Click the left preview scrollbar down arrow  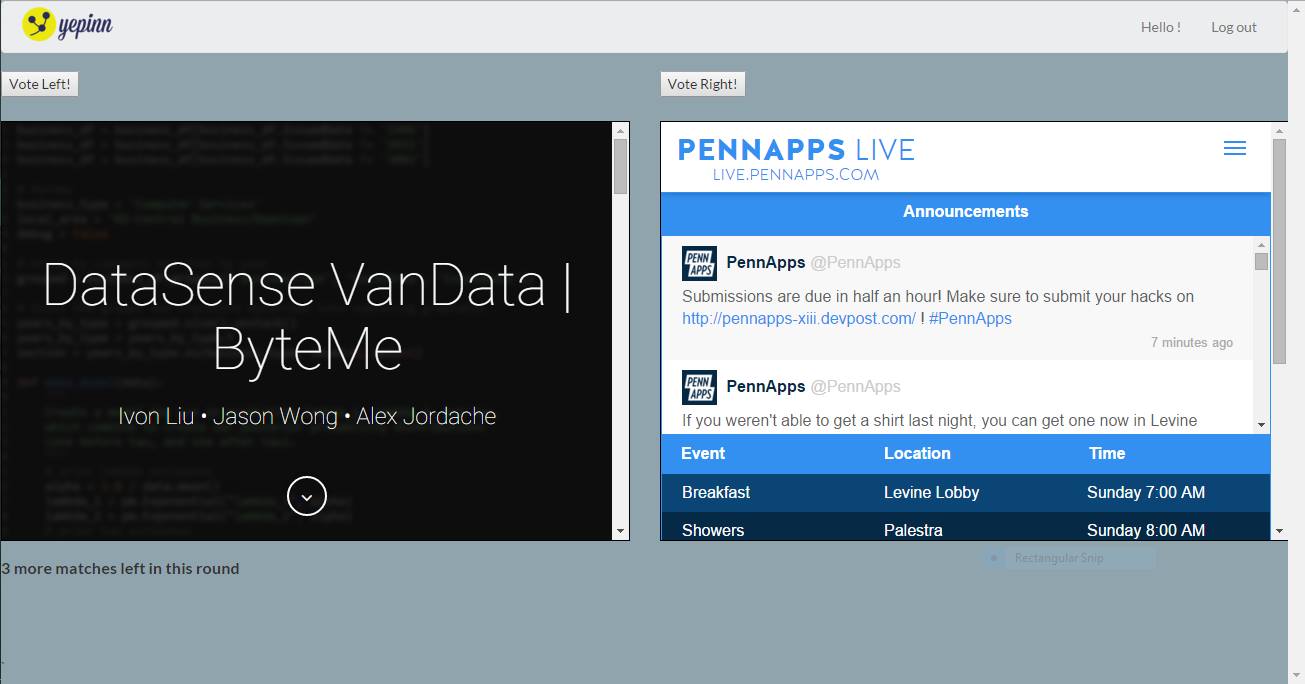pyautogui.click(x=621, y=531)
